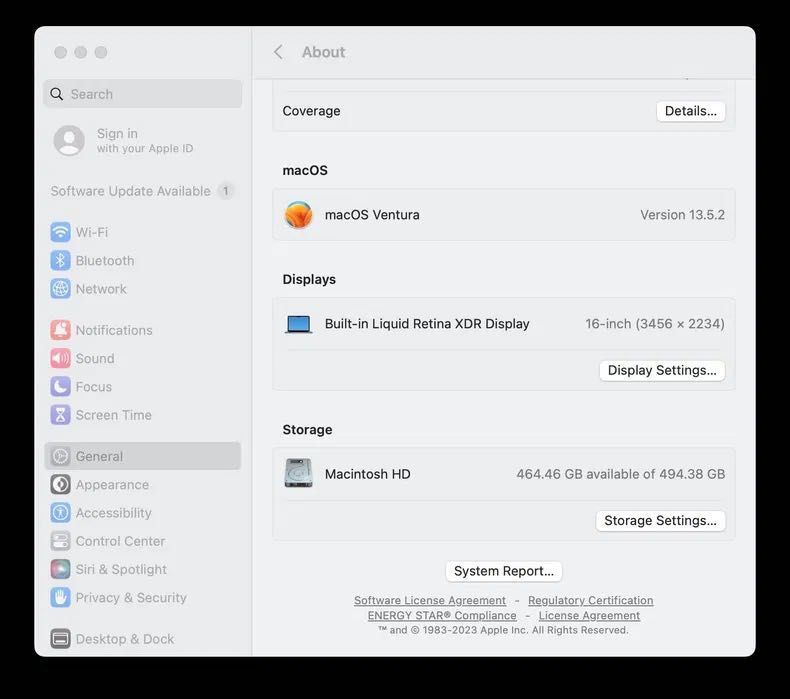The width and height of the screenshot is (790, 699).
Task: Click the General gear icon
Action: point(60,456)
